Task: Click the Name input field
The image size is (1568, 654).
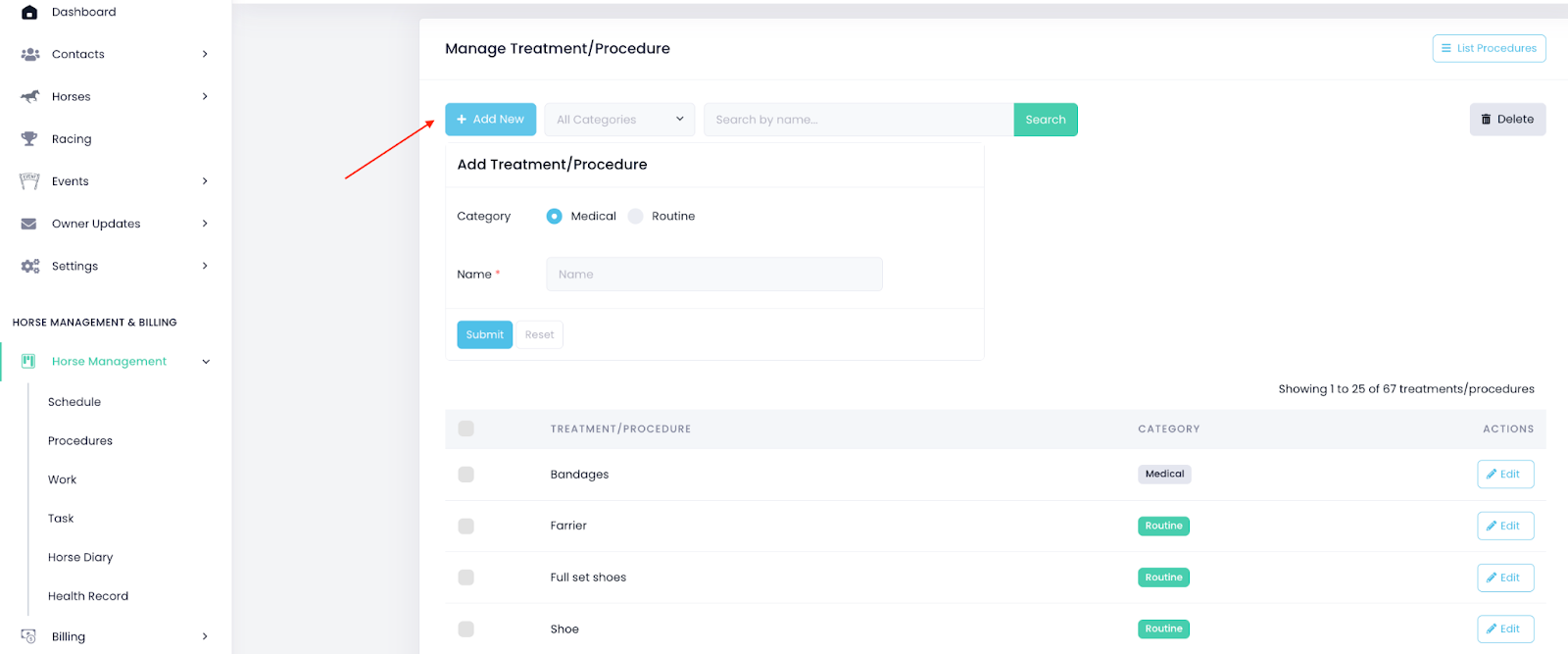Action: tap(713, 275)
